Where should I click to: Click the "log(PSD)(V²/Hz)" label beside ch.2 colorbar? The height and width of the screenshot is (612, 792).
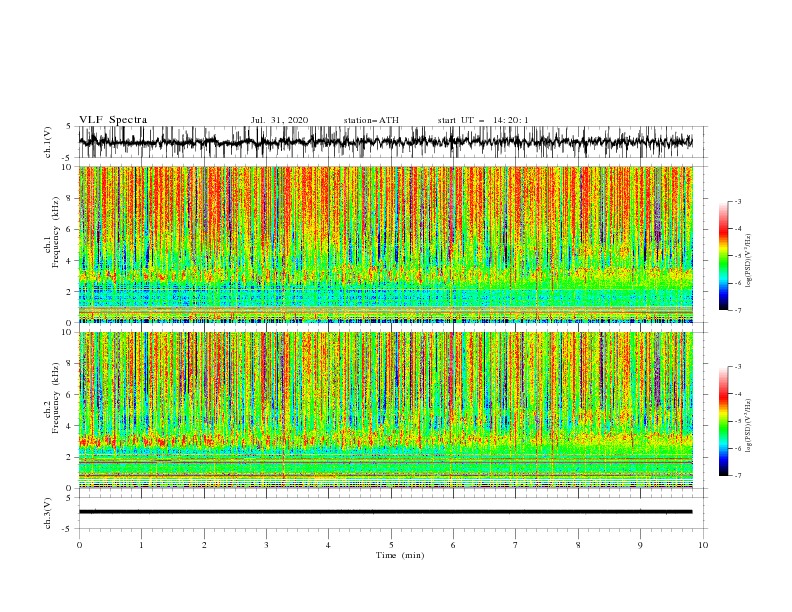coord(749,426)
